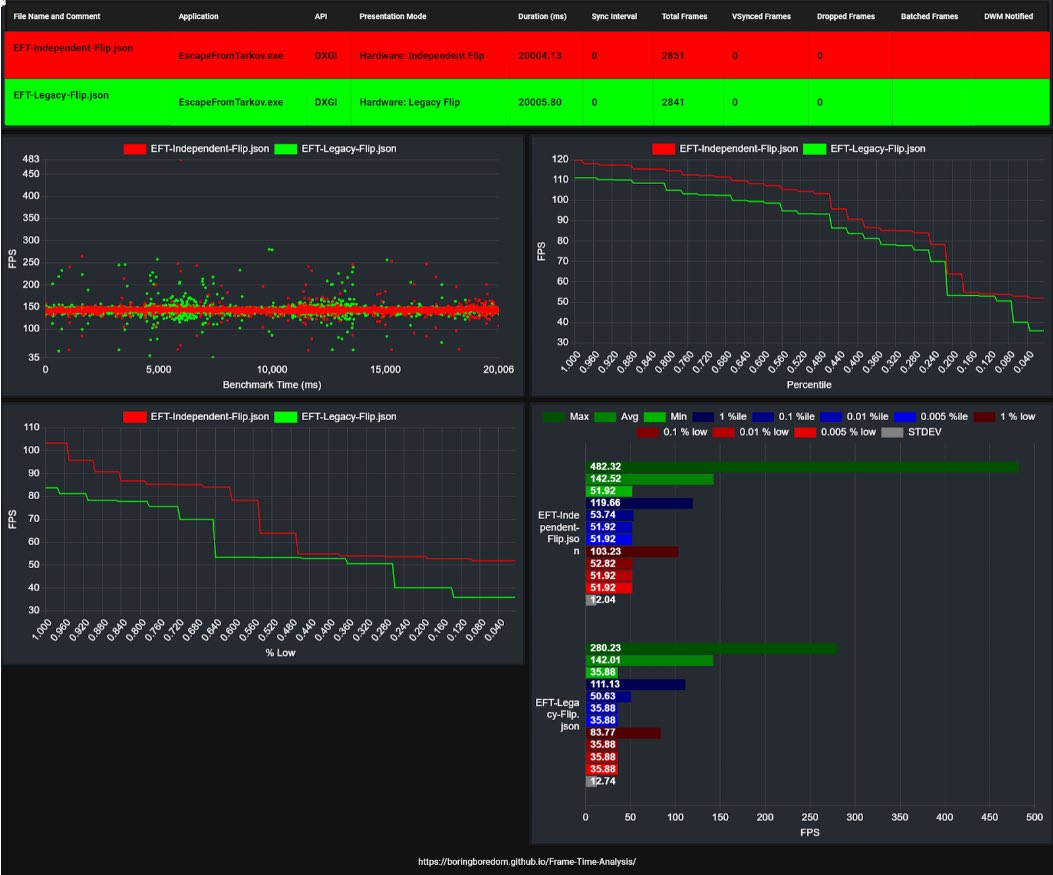1053x875 pixels.
Task: Click the 12.74 STDEV bar
Action: point(592,781)
